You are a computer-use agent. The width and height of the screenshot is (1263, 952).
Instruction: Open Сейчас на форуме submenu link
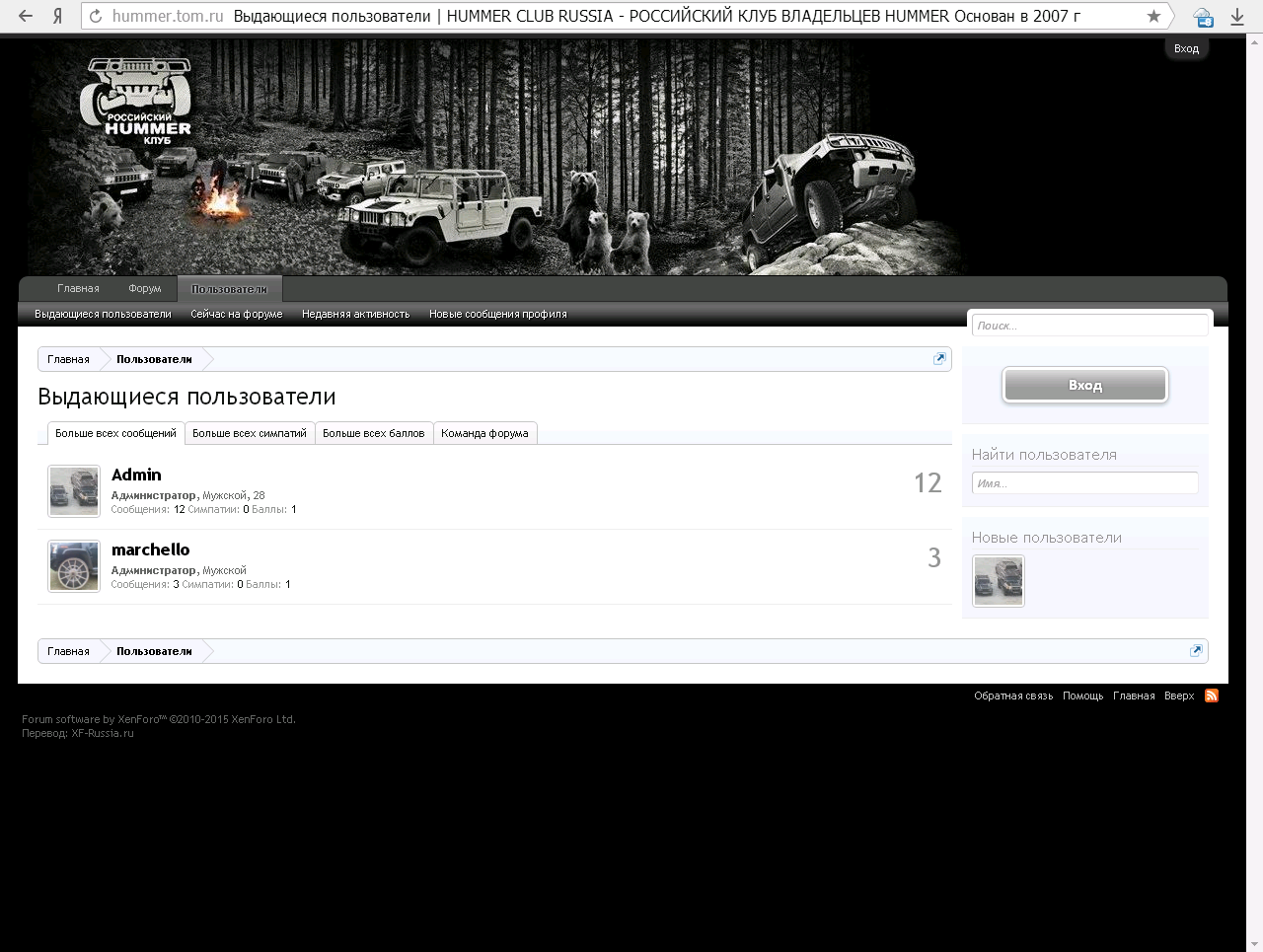coord(237,314)
